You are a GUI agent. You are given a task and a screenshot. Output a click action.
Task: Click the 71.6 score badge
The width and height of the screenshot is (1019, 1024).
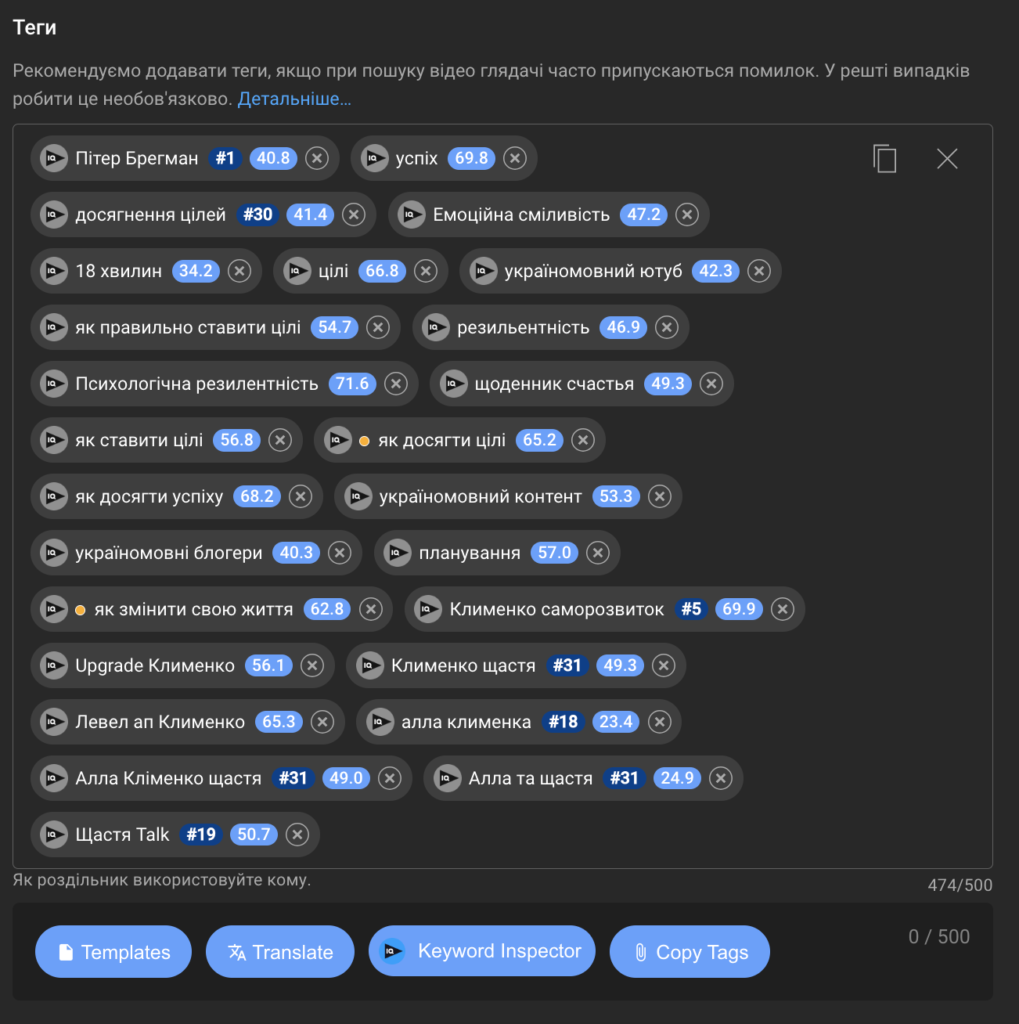352,384
